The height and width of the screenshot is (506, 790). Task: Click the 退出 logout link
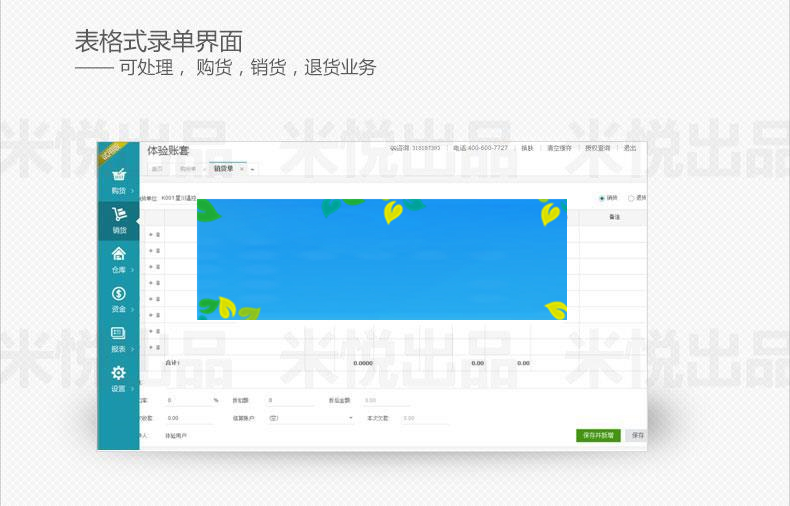(630, 148)
